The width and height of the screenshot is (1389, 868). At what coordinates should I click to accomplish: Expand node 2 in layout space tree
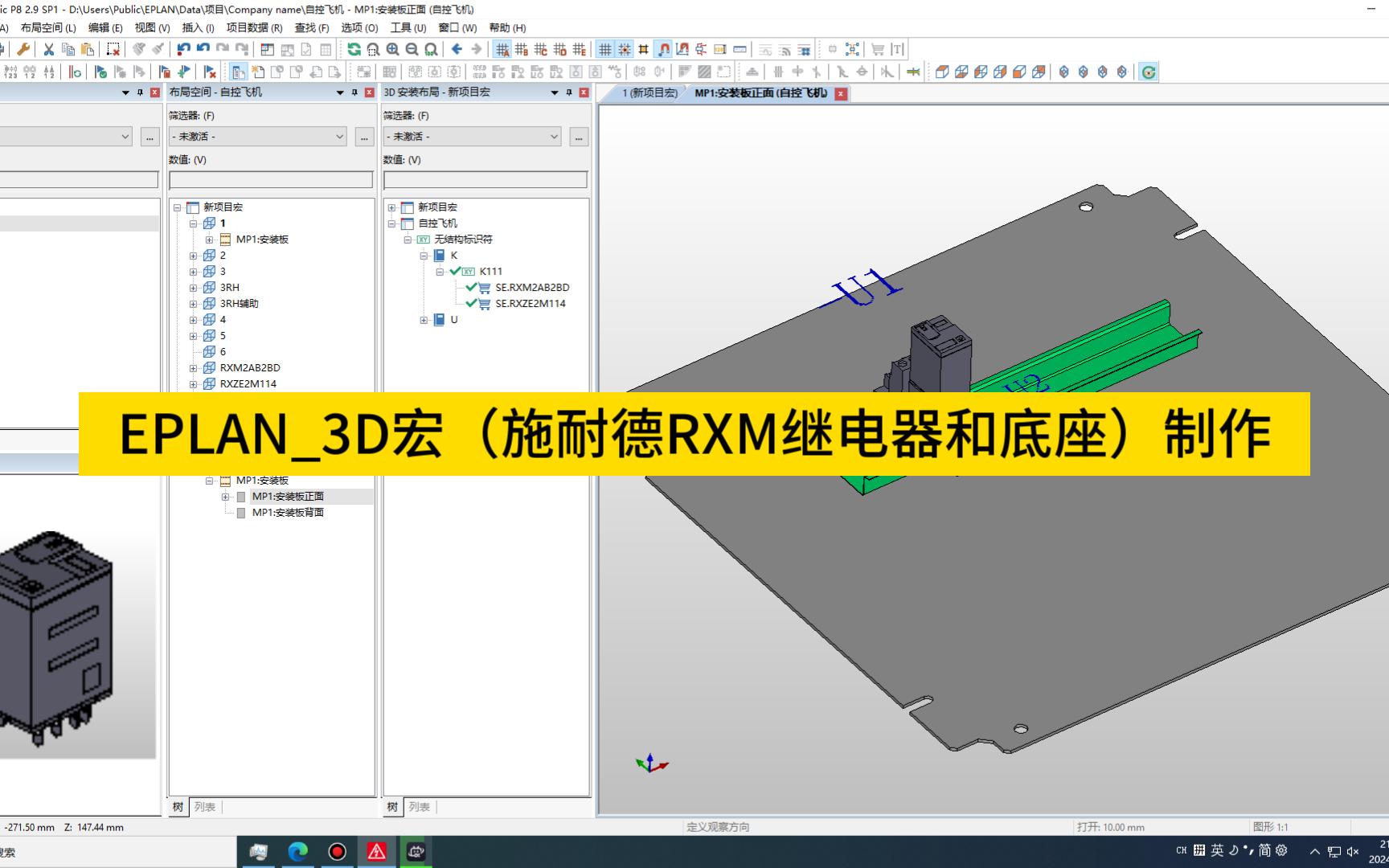click(x=193, y=256)
